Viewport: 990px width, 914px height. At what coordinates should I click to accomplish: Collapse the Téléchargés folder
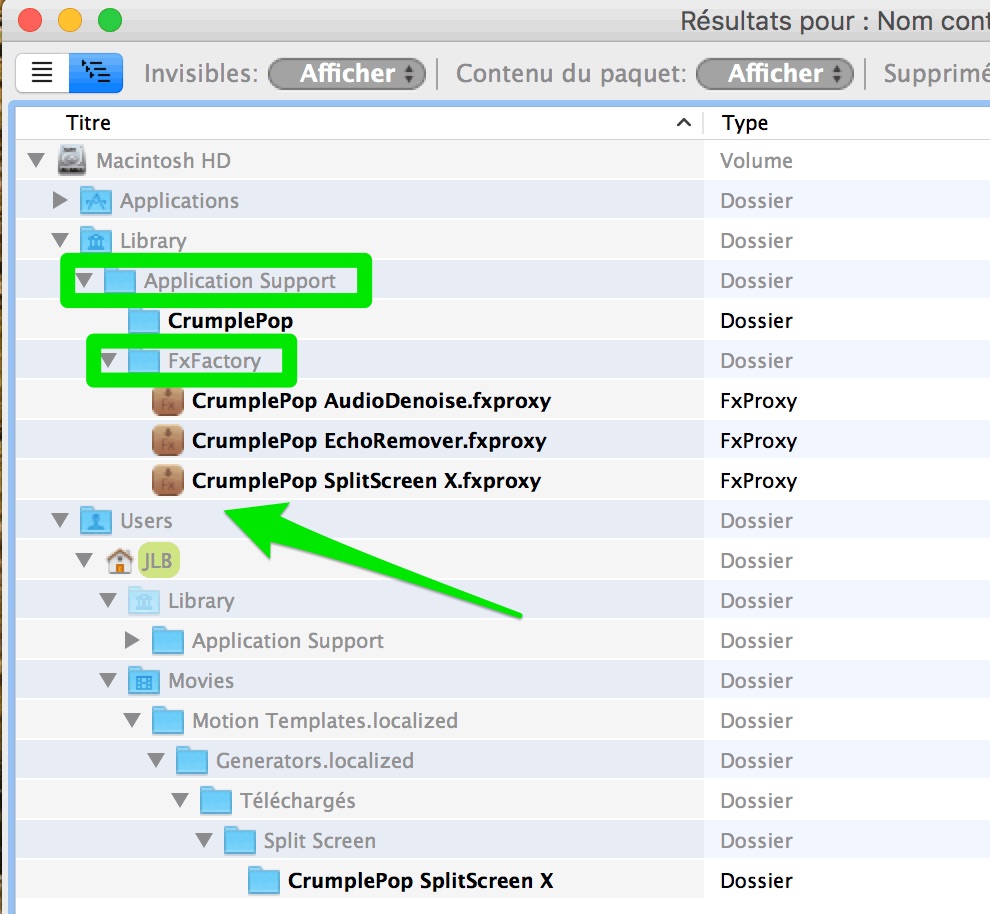pyautogui.click(x=181, y=800)
